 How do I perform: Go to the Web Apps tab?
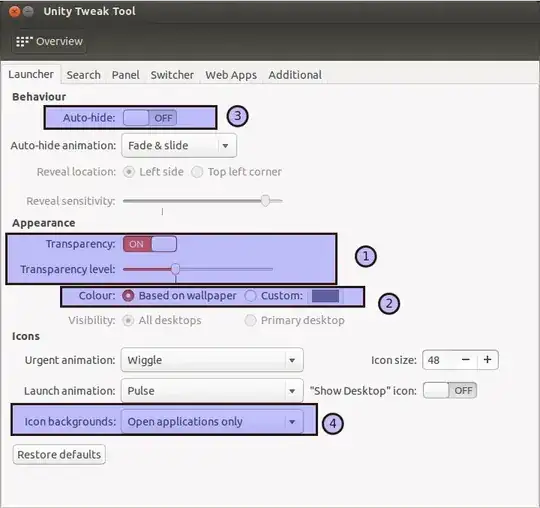231,75
